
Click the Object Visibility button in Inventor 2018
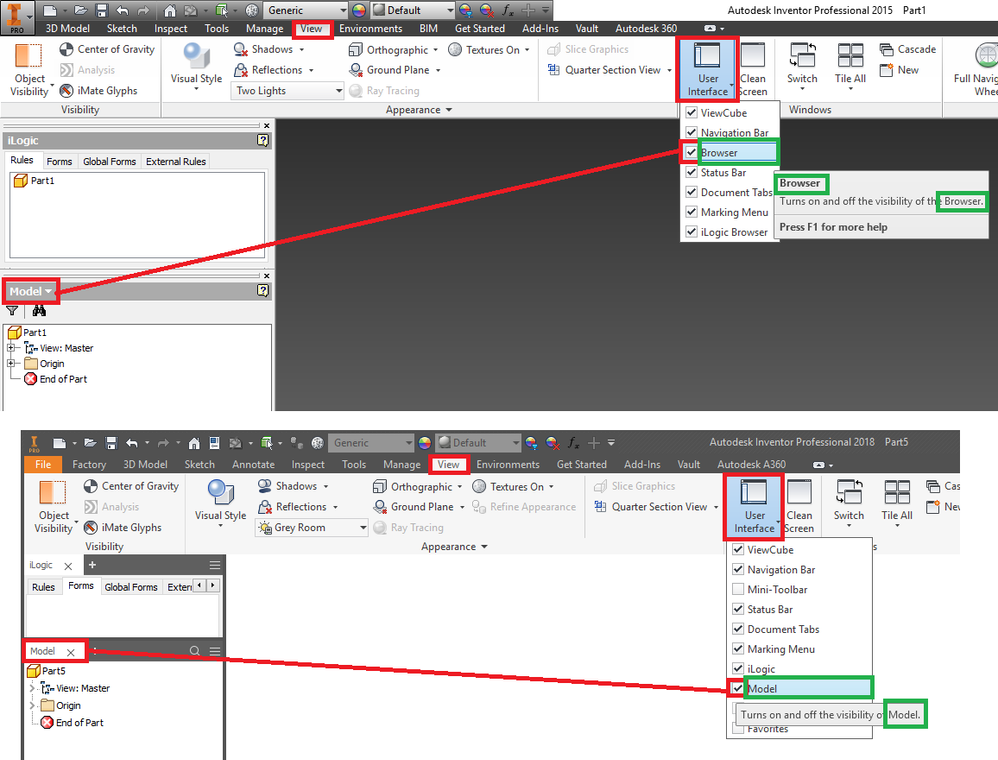coord(53,507)
